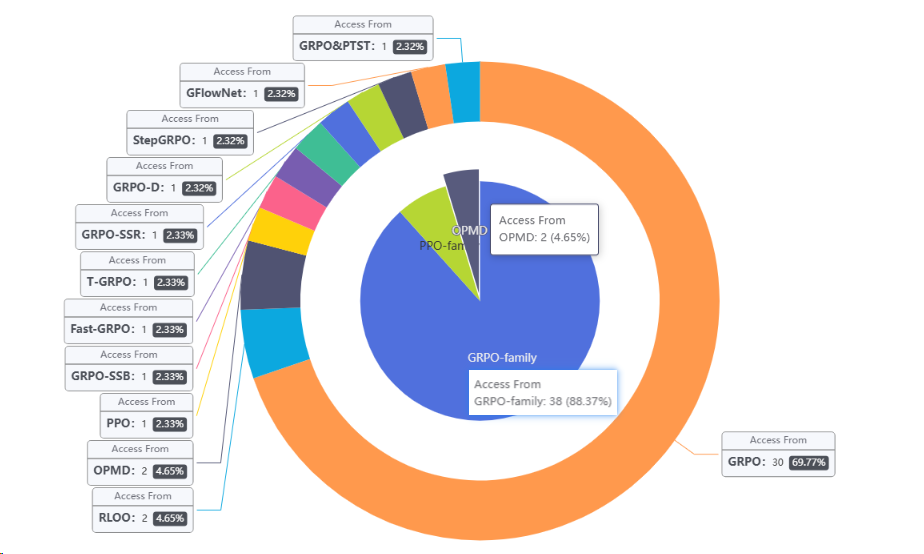Select the OPMD 4.65% outer label box
Image resolution: width=924 pixels, height=554 pixels.
(141, 460)
